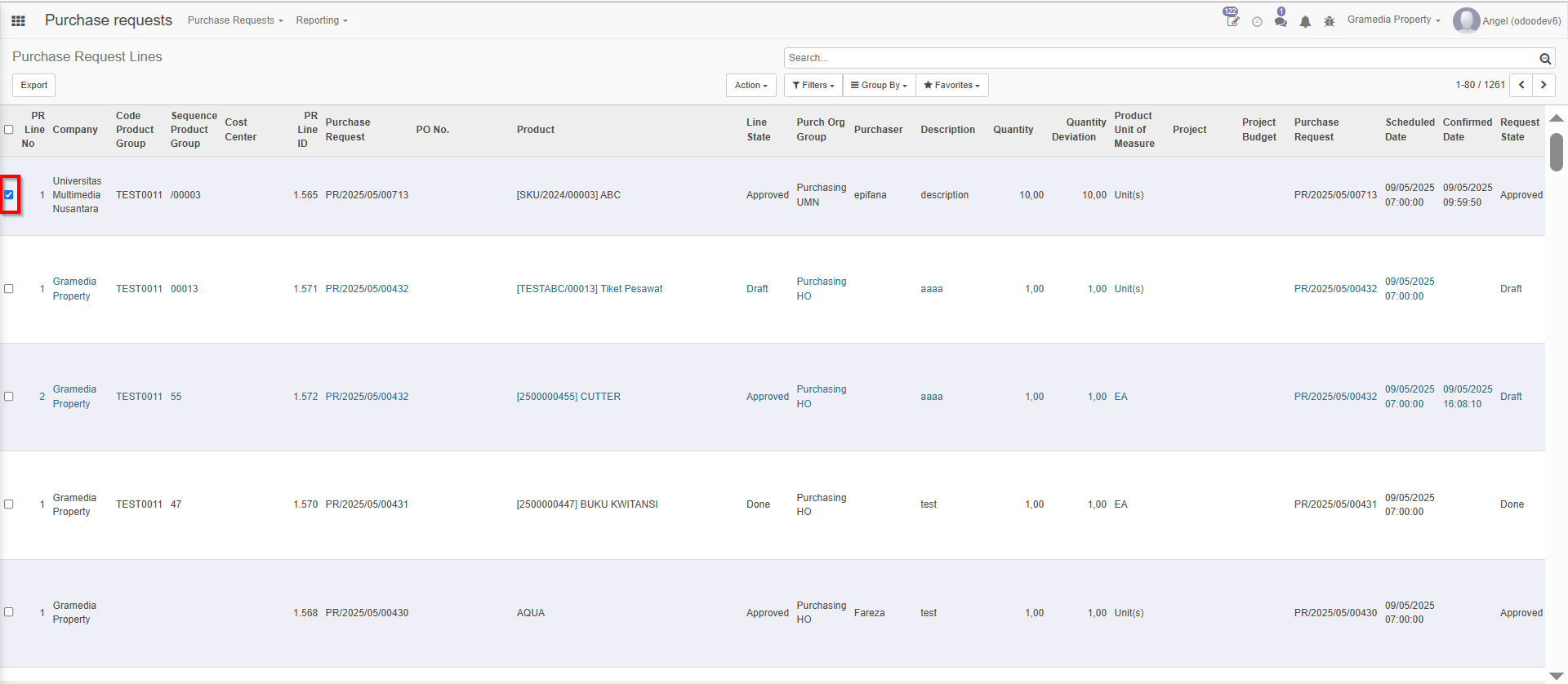Check the CUTTER row checkbox

tap(9, 397)
